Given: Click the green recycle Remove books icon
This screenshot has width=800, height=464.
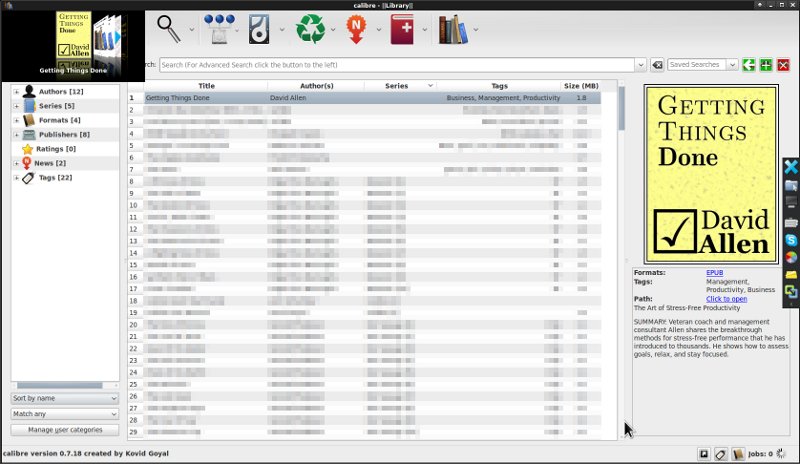Looking at the screenshot, I should pos(310,29).
